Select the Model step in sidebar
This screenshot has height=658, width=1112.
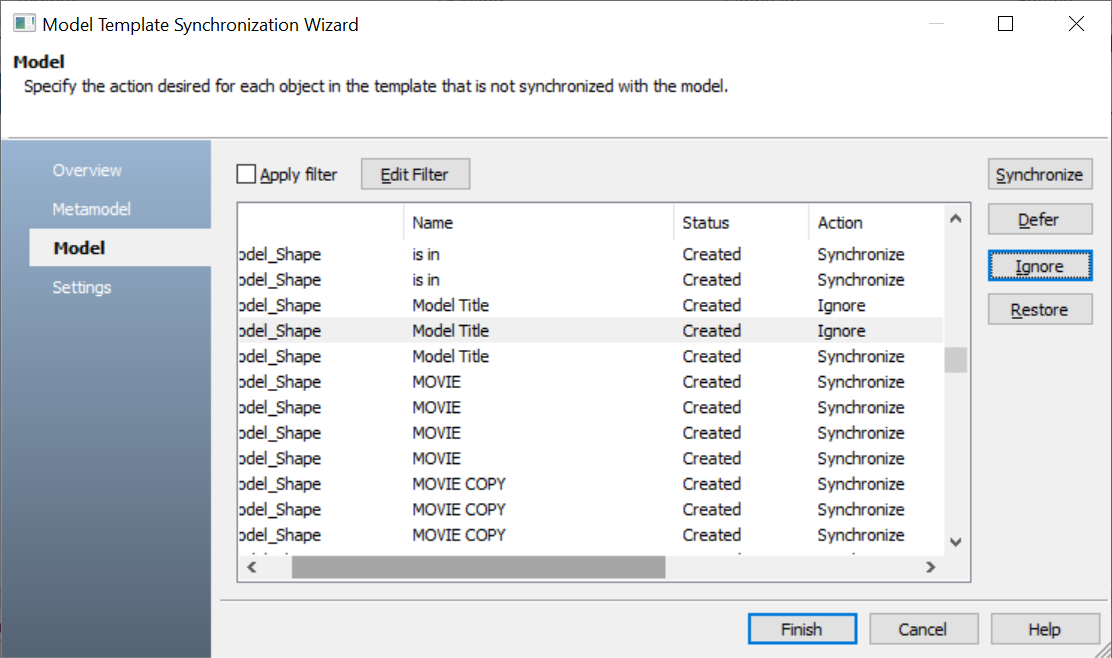(80, 248)
